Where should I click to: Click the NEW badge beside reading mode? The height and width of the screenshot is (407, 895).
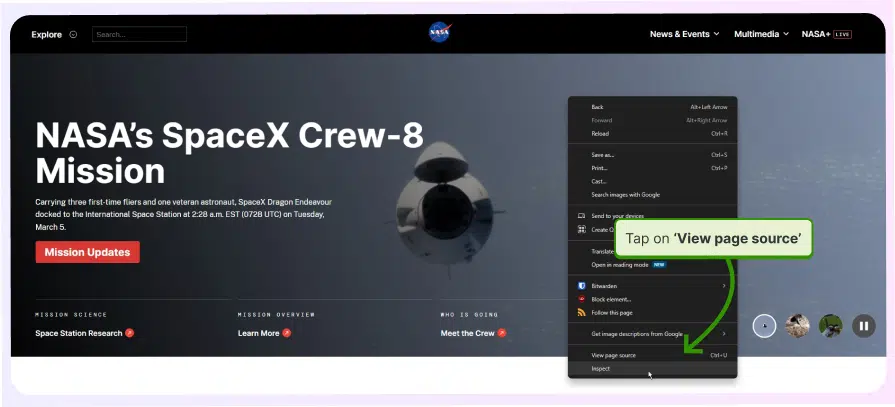click(659, 265)
